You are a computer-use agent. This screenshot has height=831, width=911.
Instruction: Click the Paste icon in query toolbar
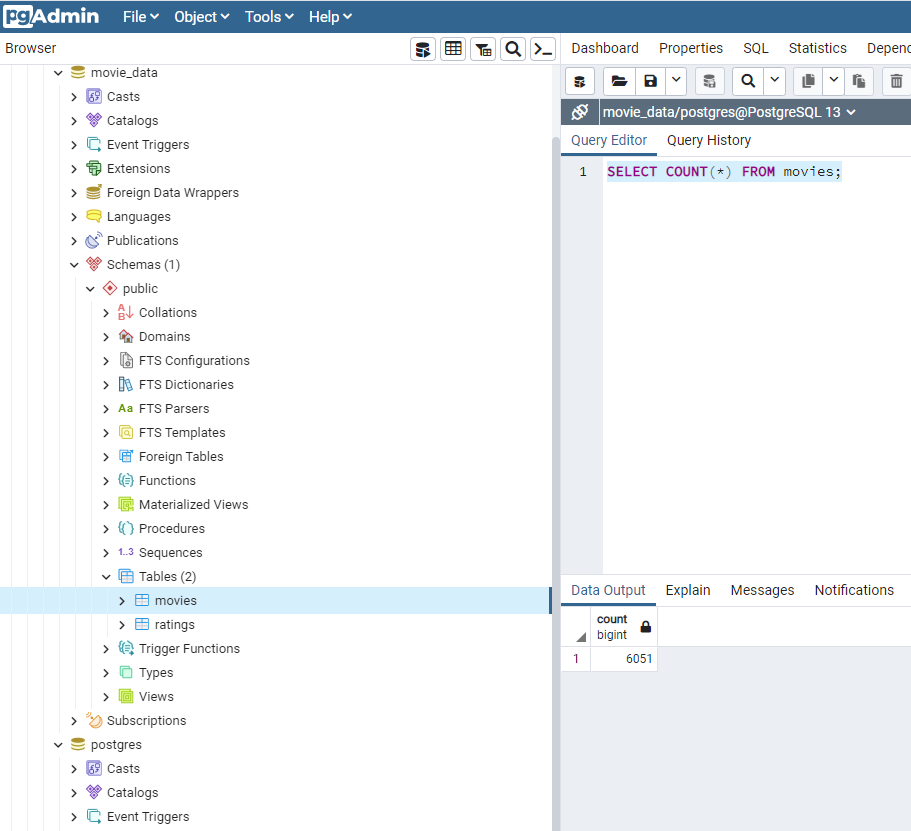click(859, 81)
